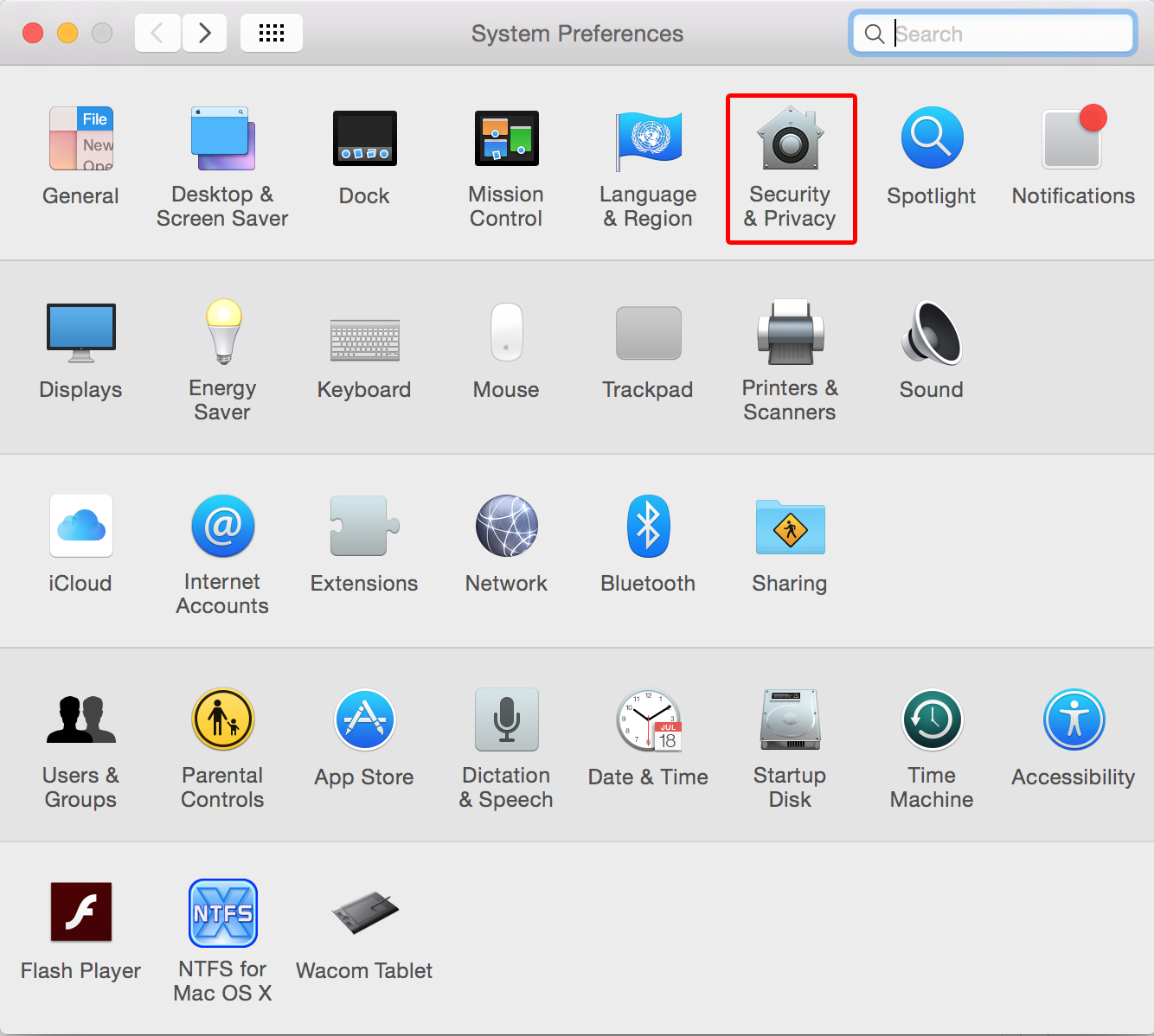
Task: Minimize the System Preferences window
Action: (x=67, y=33)
